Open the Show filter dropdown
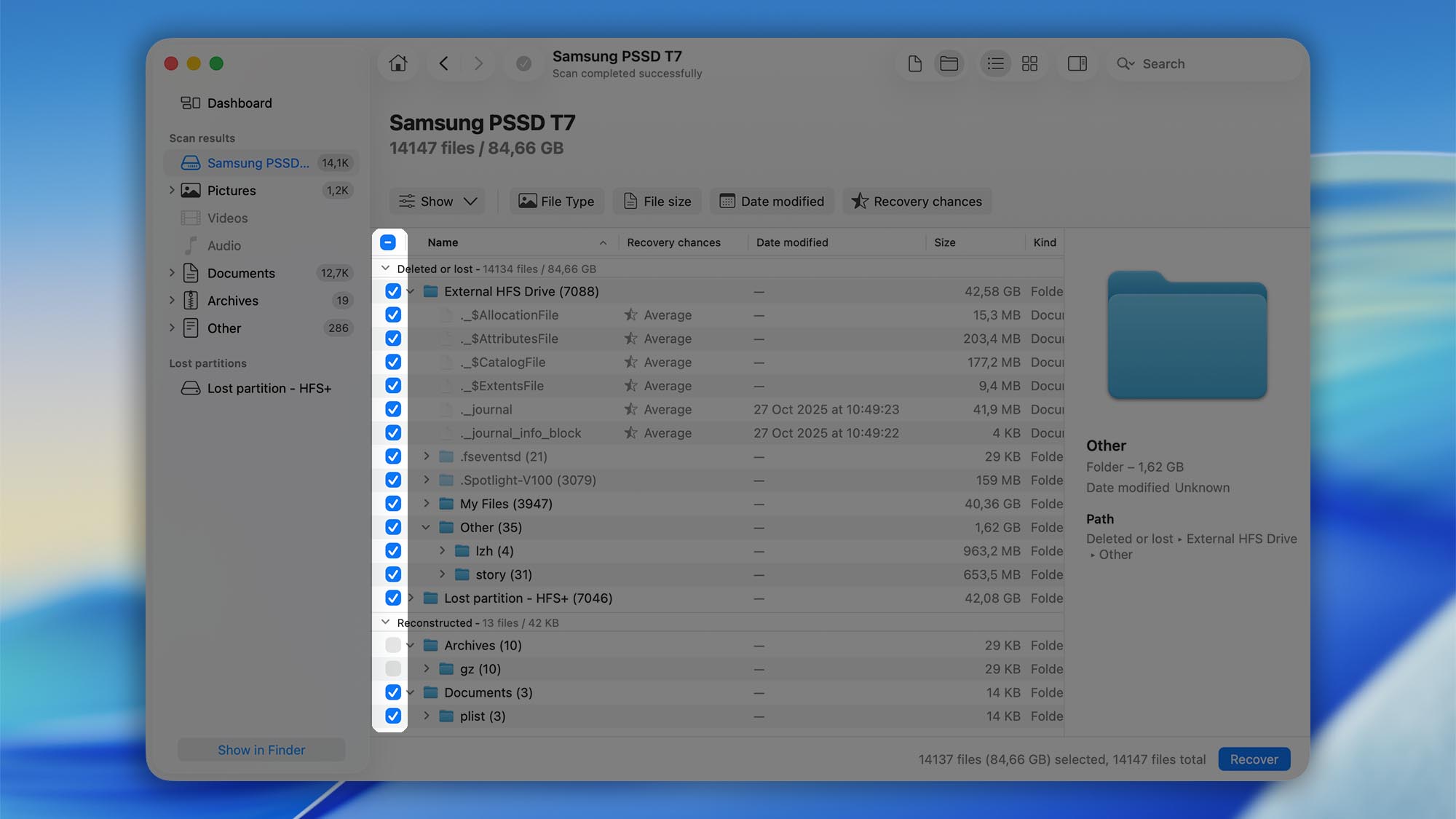 pyautogui.click(x=437, y=201)
